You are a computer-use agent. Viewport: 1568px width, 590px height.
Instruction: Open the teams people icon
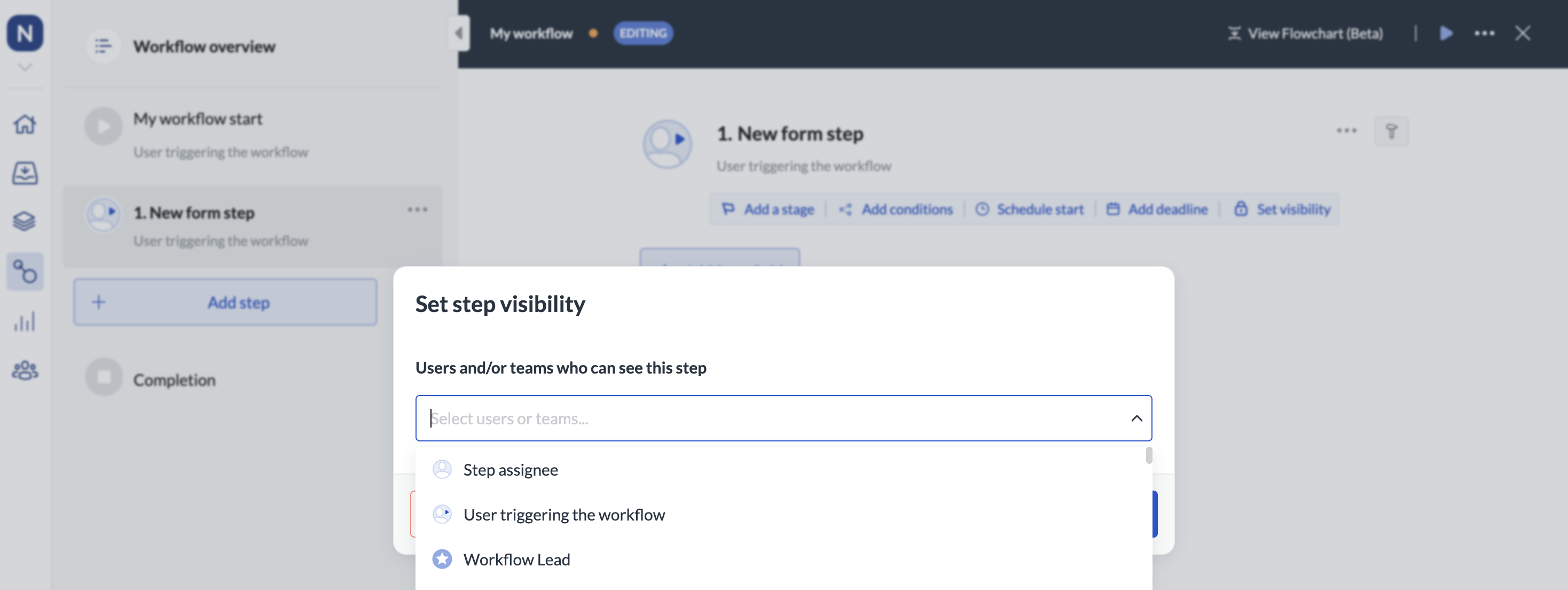coord(25,370)
